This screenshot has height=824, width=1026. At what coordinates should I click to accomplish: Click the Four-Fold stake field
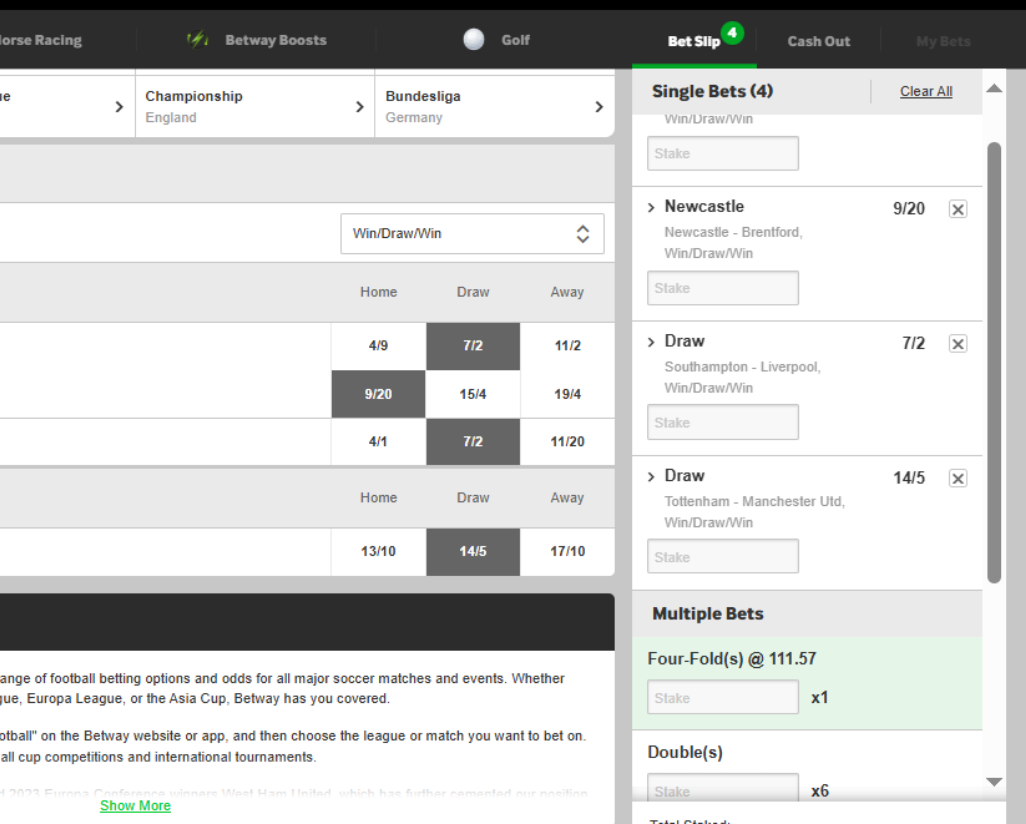coord(723,697)
